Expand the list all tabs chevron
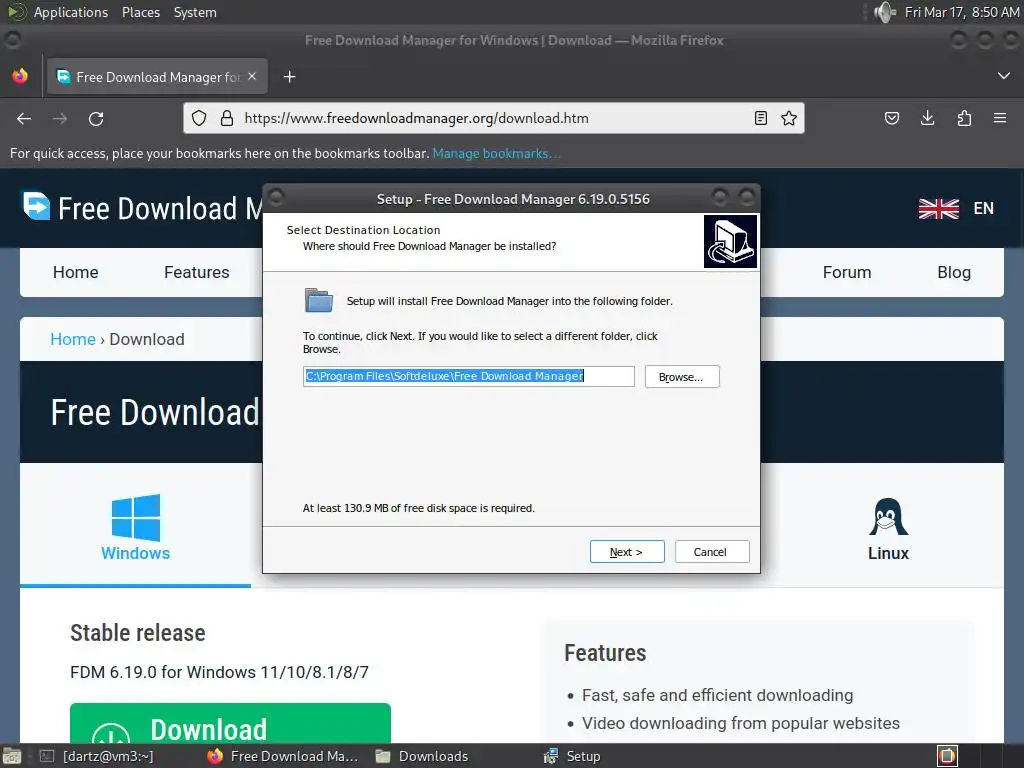This screenshot has height=768, width=1024. (1004, 76)
